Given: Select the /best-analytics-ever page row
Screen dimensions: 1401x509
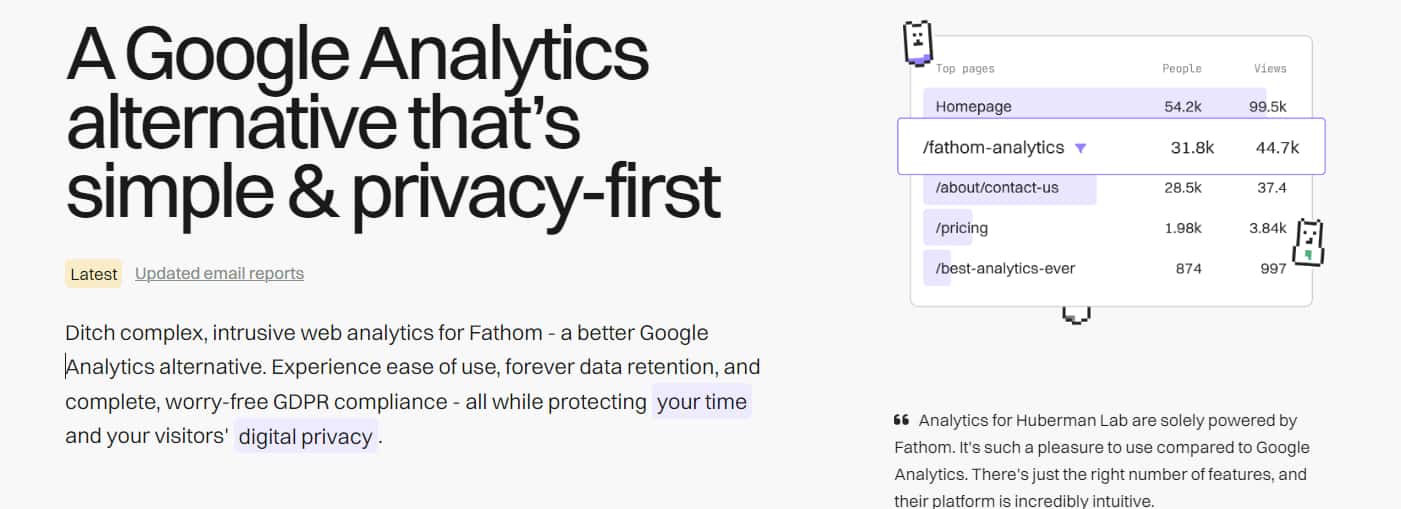Looking at the screenshot, I should [1111, 268].
